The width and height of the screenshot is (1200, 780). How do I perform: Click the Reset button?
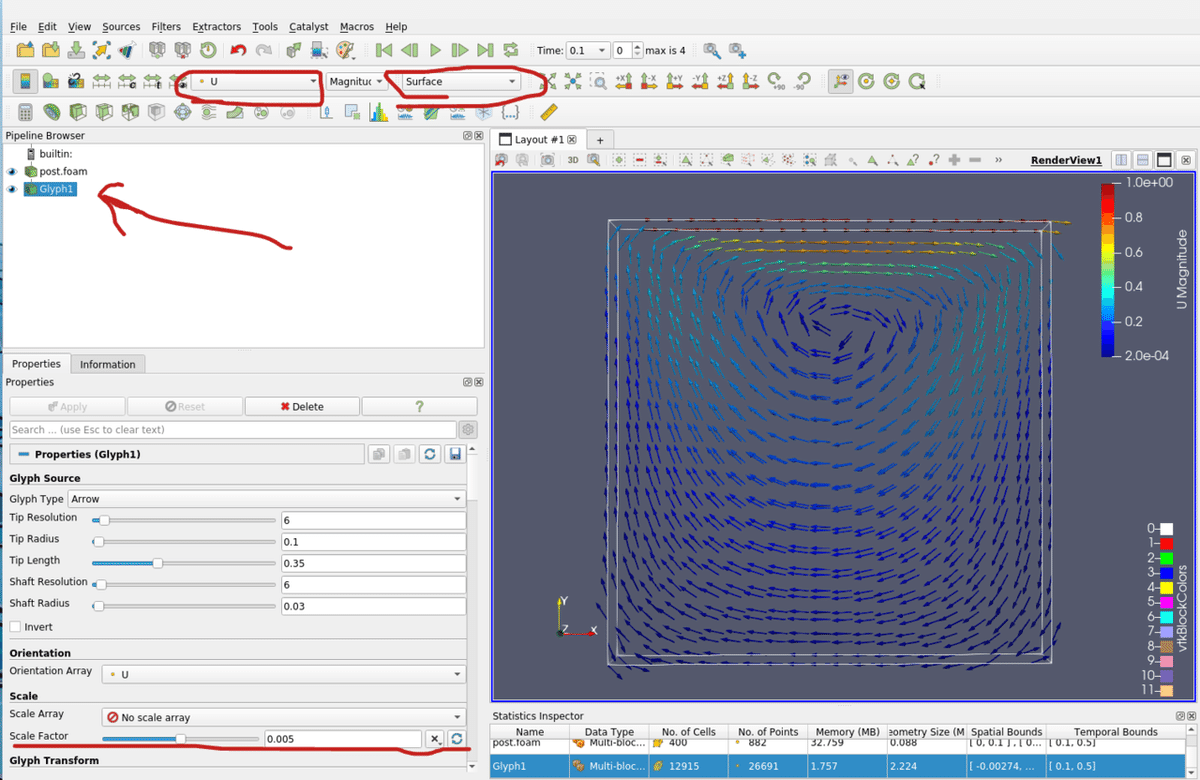point(185,406)
